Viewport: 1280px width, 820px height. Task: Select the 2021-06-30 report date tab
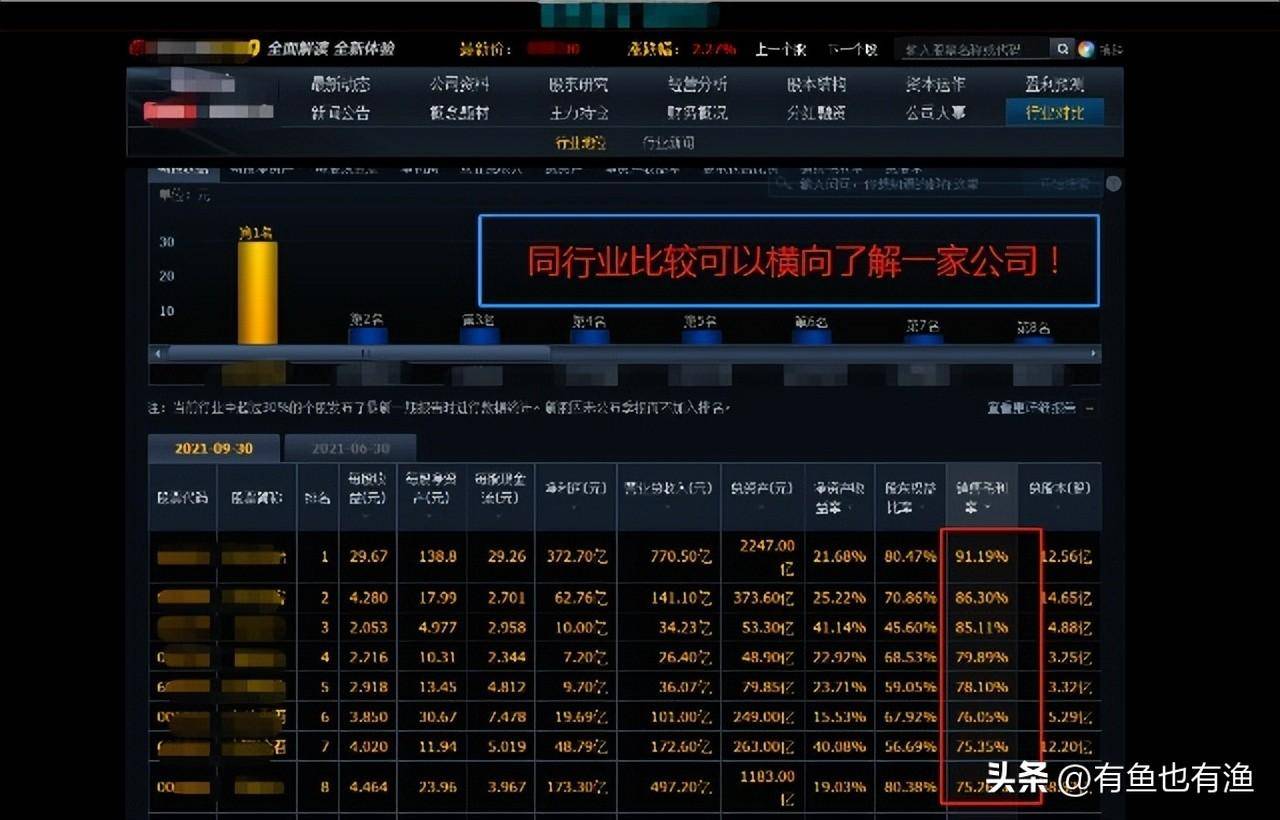350,449
